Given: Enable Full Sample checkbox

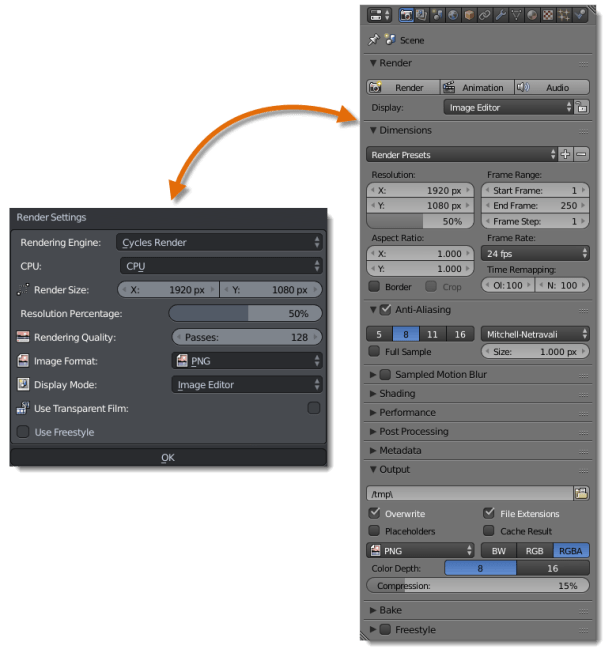Looking at the screenshot, I should pos(374,351).
